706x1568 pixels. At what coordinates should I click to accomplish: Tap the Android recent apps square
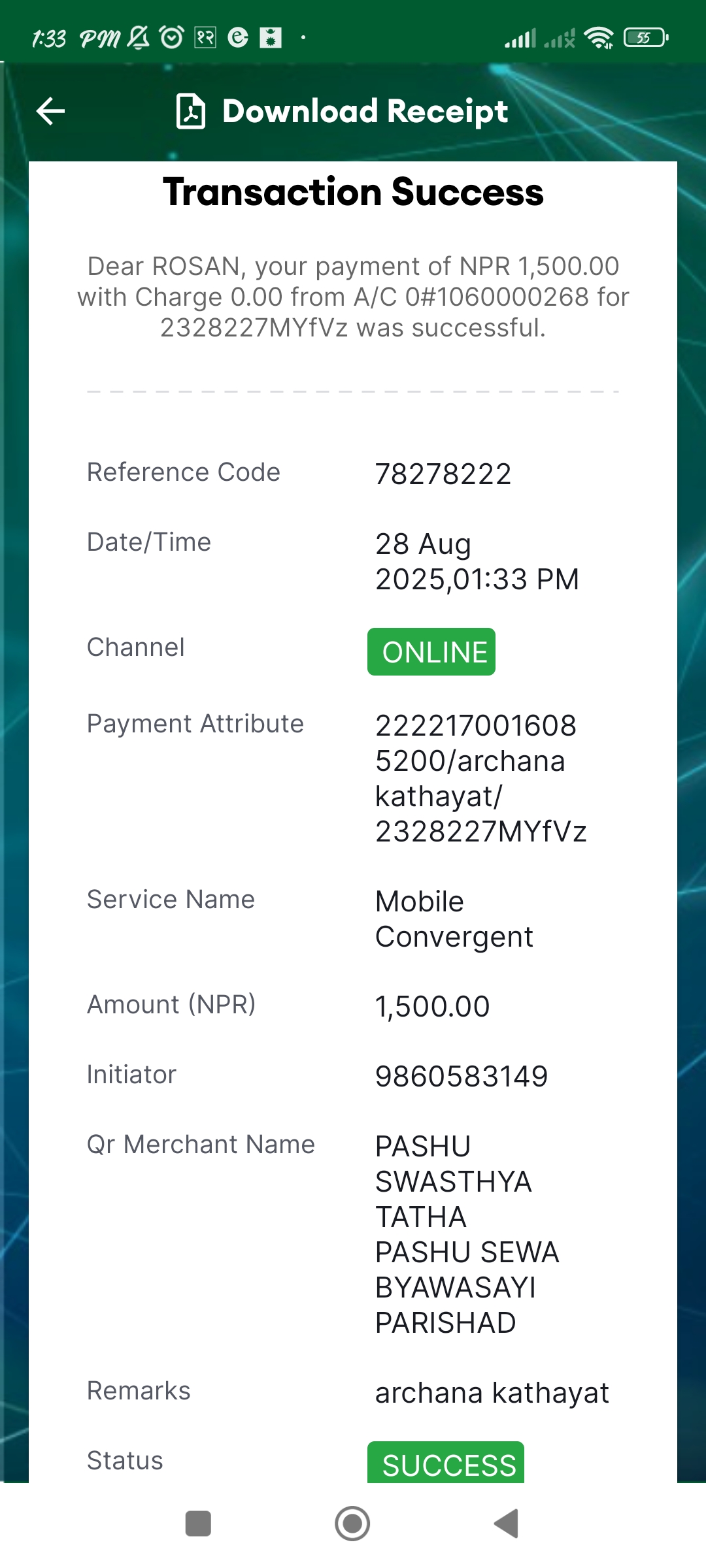point(198,1524)
